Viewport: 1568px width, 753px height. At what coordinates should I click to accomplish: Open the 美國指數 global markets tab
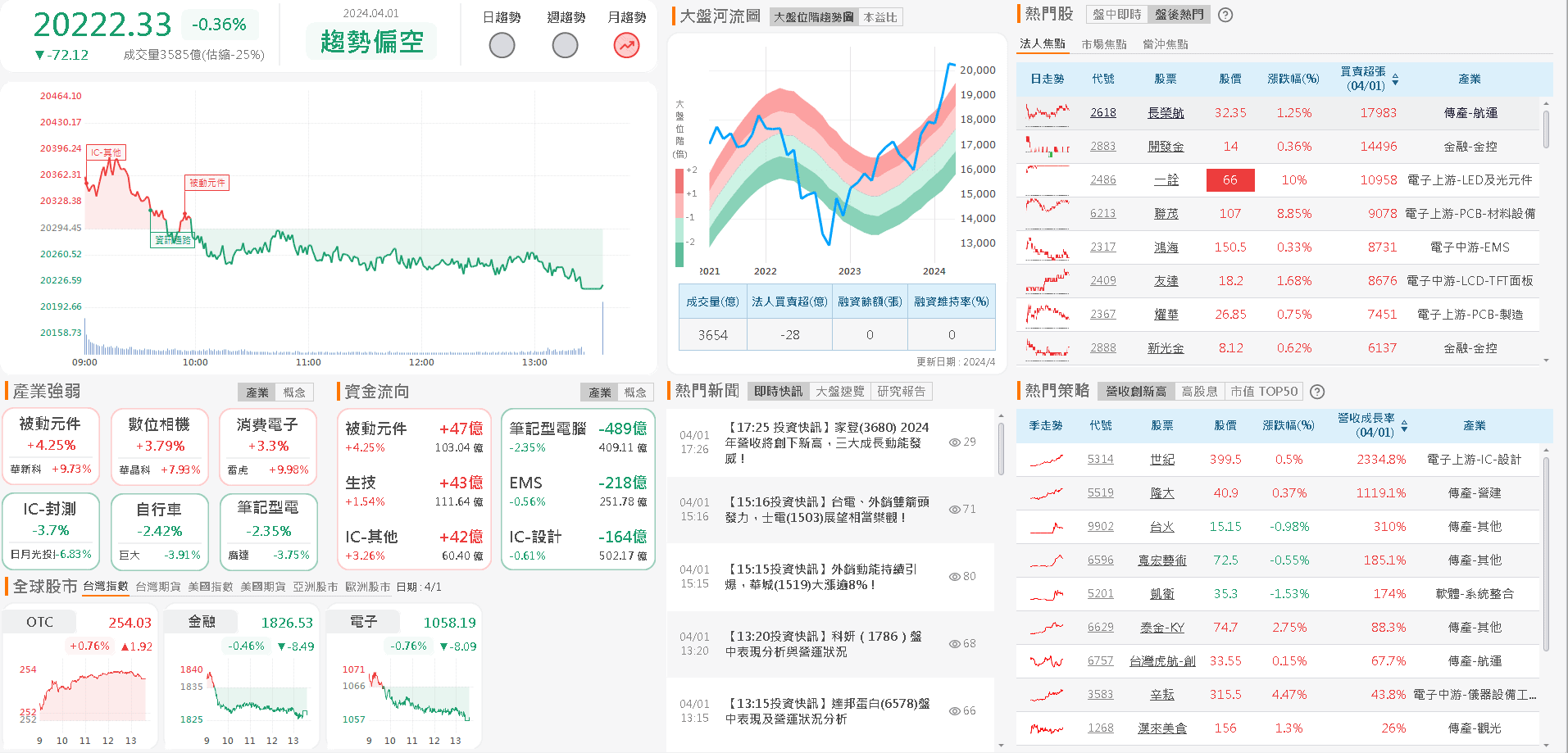pos(211,587)
